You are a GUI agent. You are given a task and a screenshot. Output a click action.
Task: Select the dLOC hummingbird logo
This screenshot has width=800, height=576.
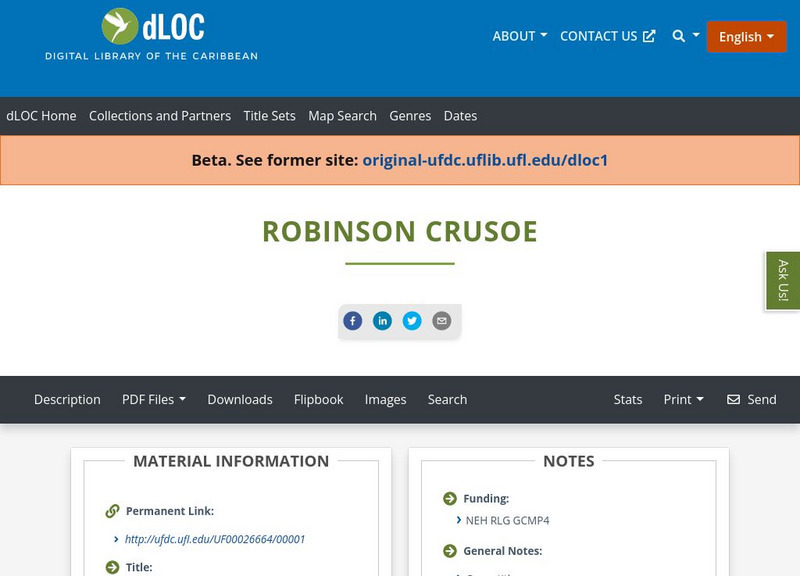click(x=120, y=23)
